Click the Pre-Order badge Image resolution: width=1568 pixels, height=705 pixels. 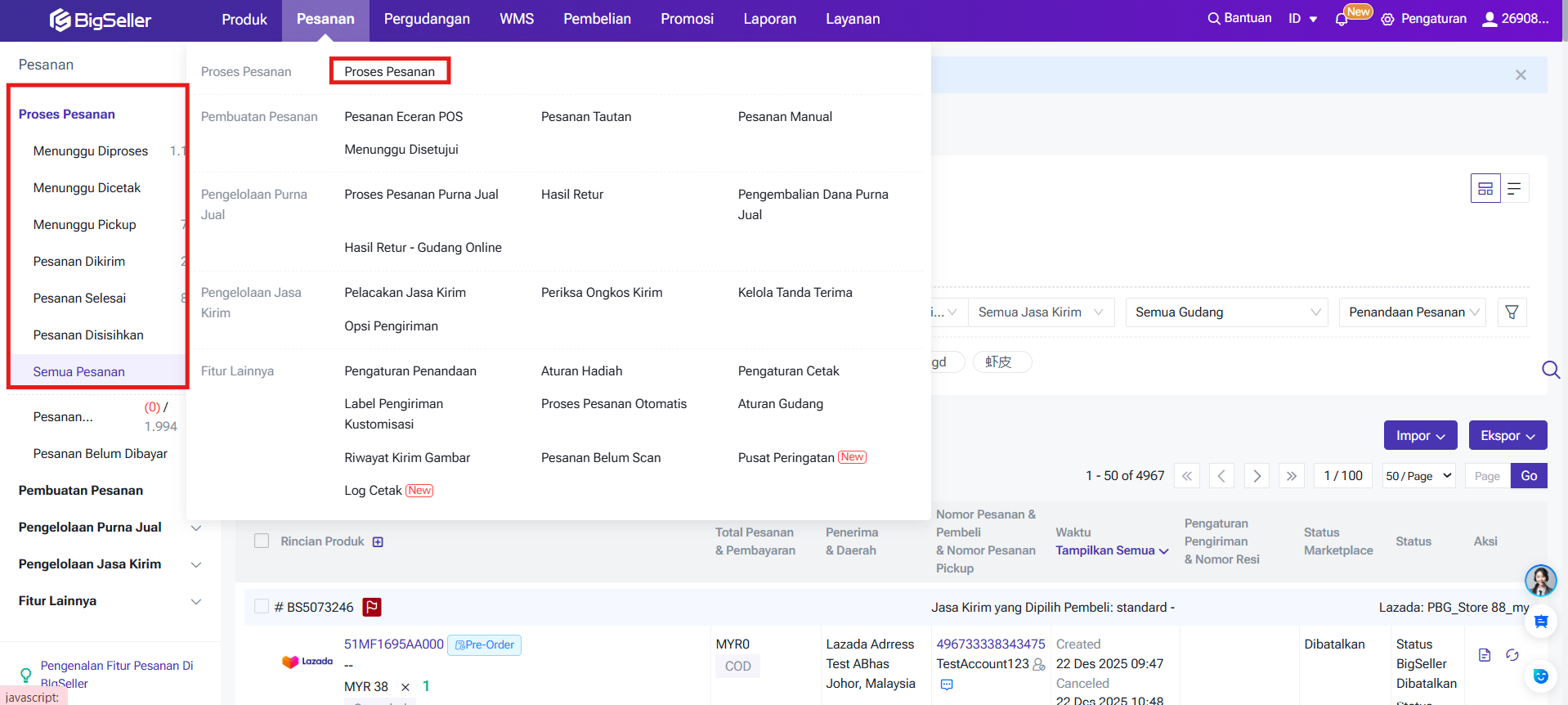(x=485, y=645)
